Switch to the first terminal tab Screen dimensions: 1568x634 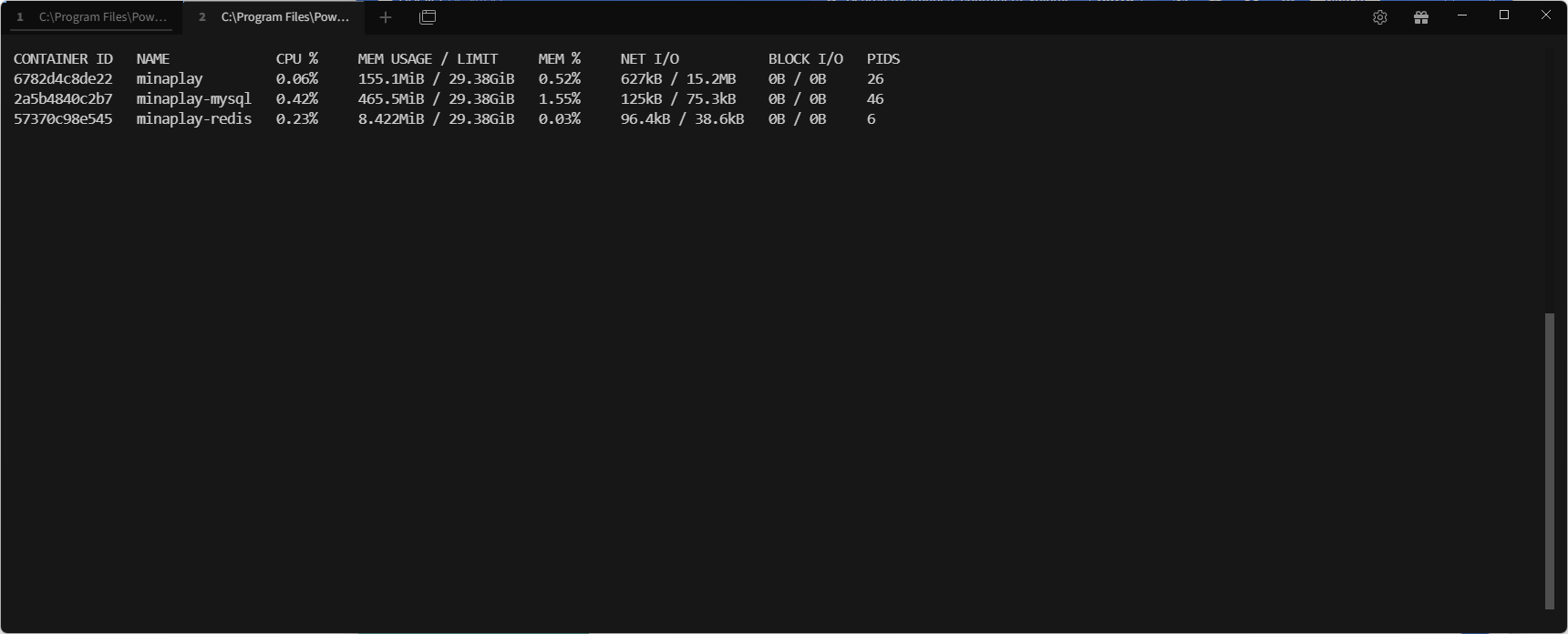[x=91, y=17]
